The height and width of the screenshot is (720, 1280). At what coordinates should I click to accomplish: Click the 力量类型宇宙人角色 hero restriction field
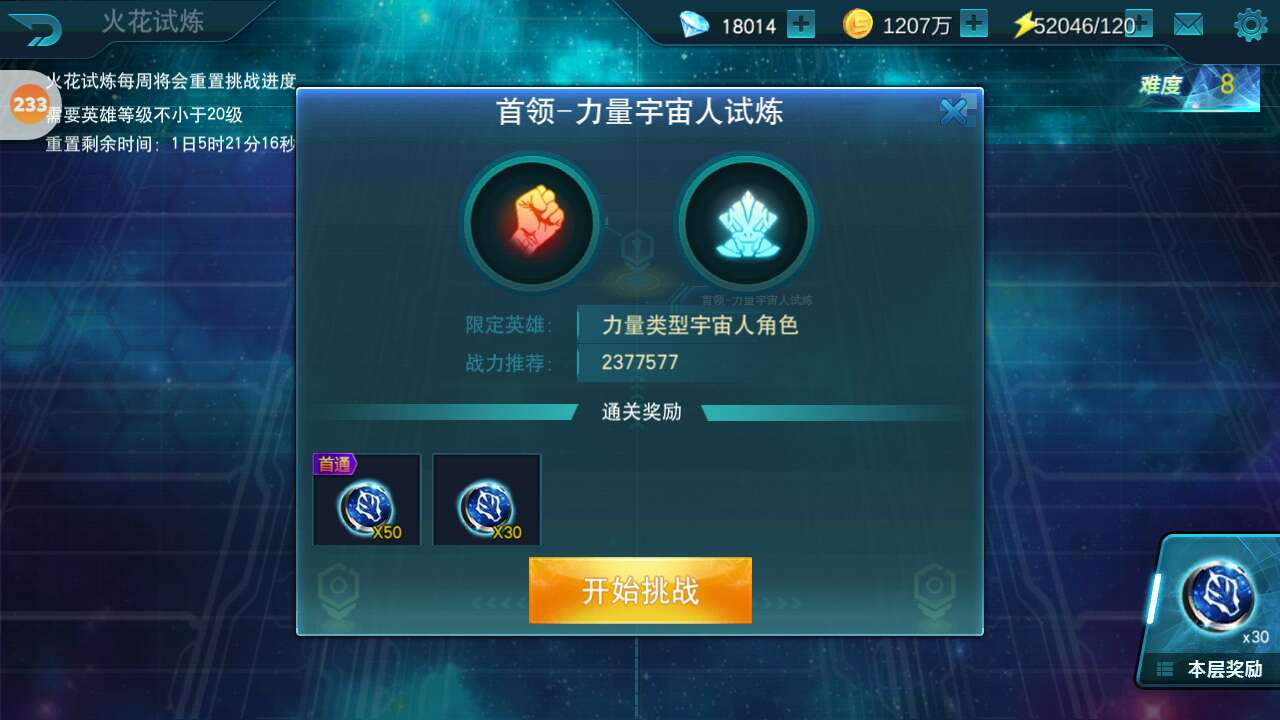click(700, 325)
